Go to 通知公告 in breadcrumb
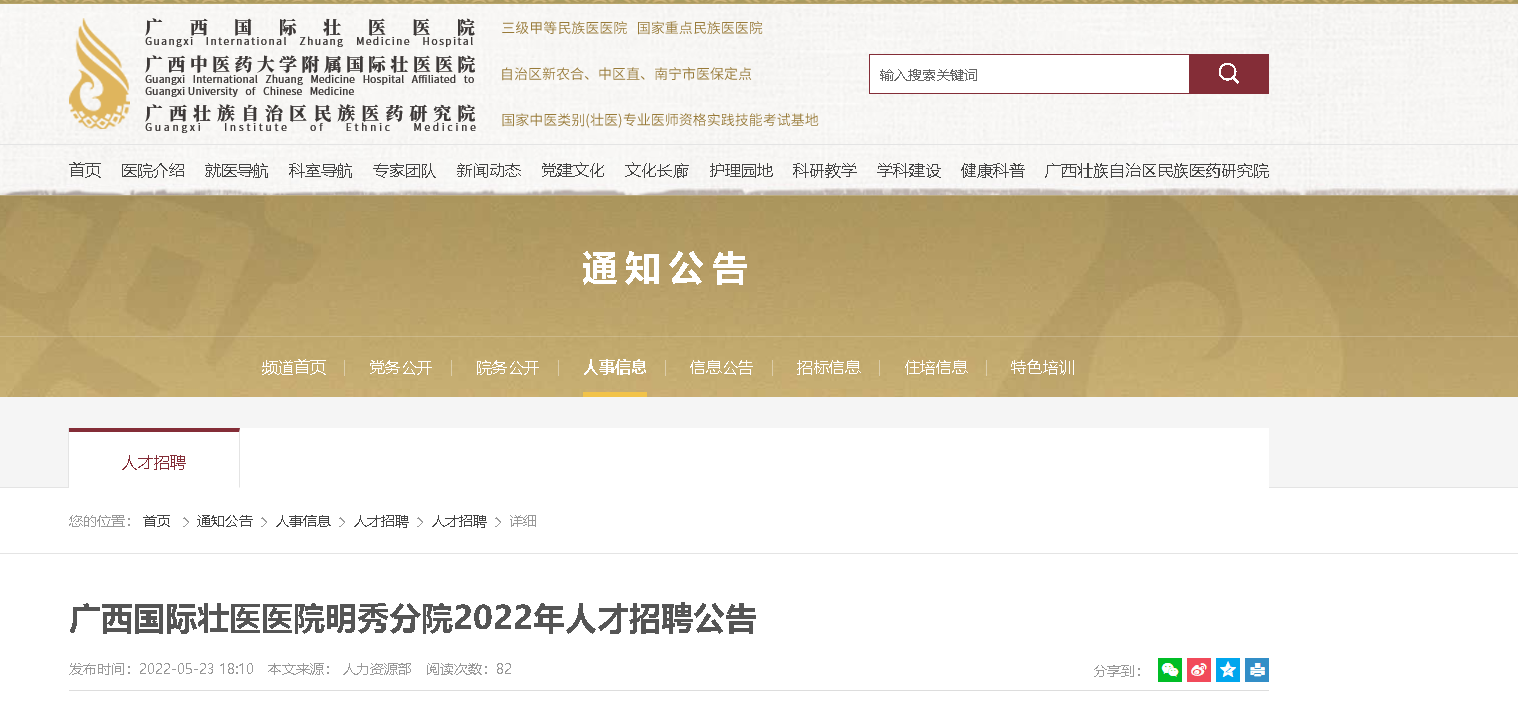 click(x=225, y=521)
